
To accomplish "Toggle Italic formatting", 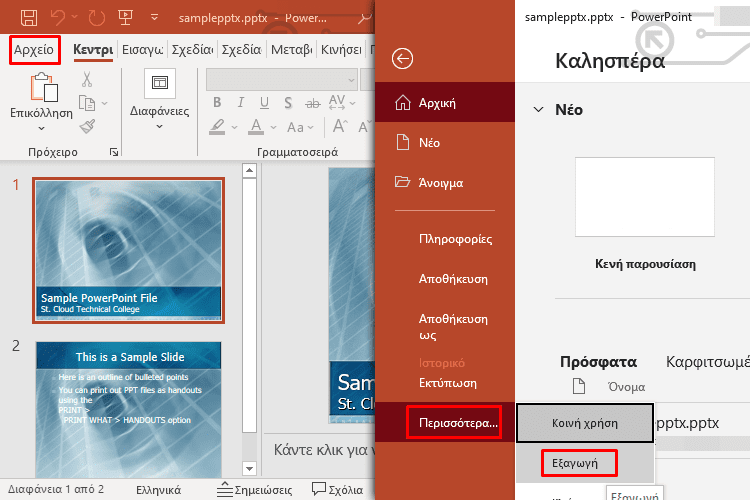I will pyautogui.click(x=241, y=102).
